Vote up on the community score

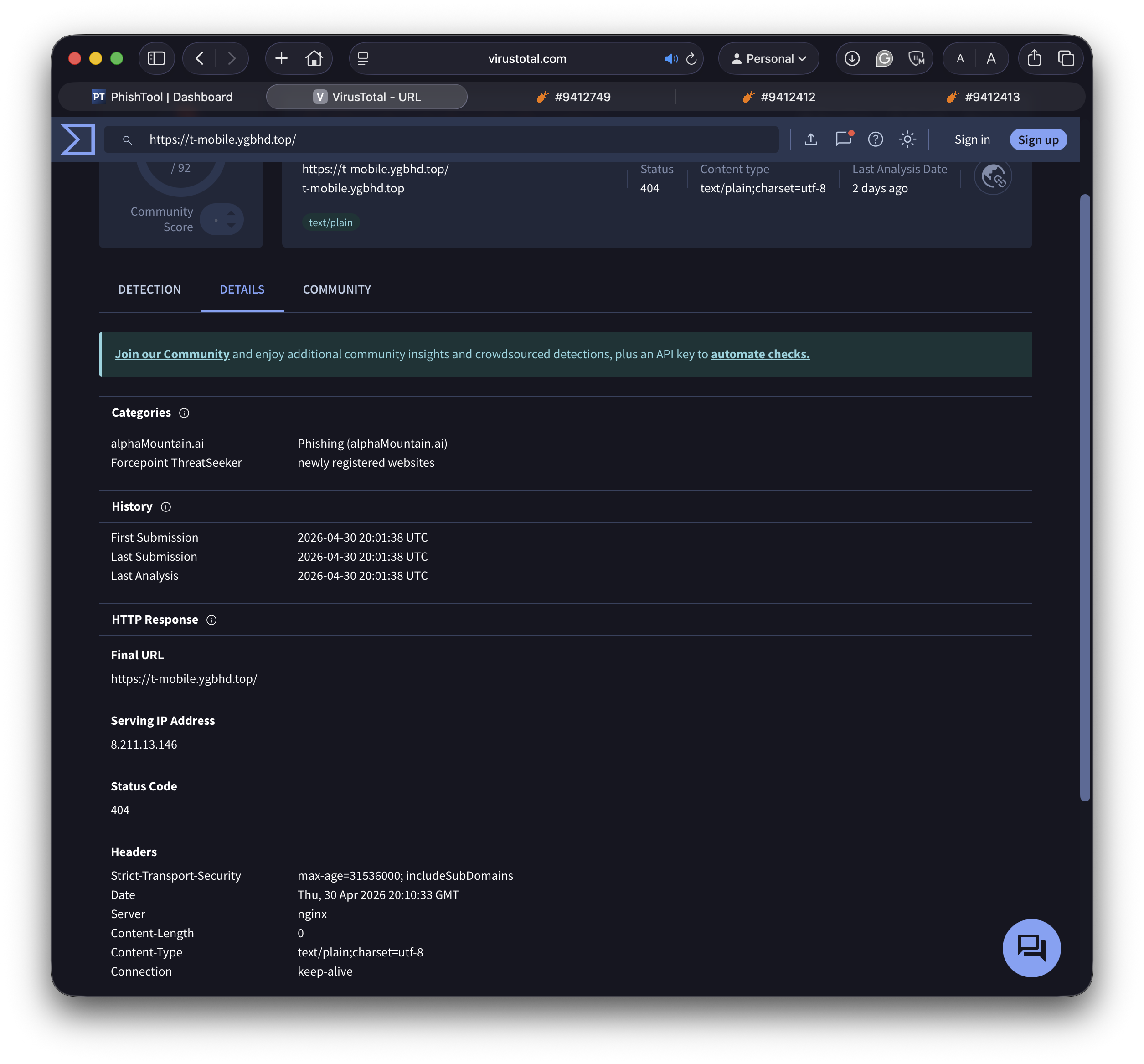[x=231, y=213]
